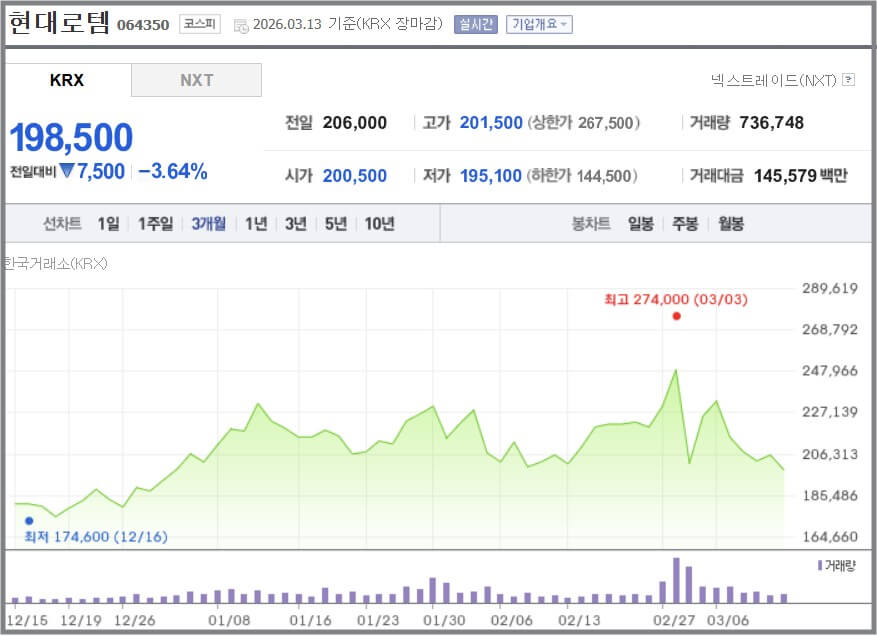The width and height of the screenshot is (877, 636).
Task: Click the calendar icon beside 2026.03.13
Action: point(241,26)
